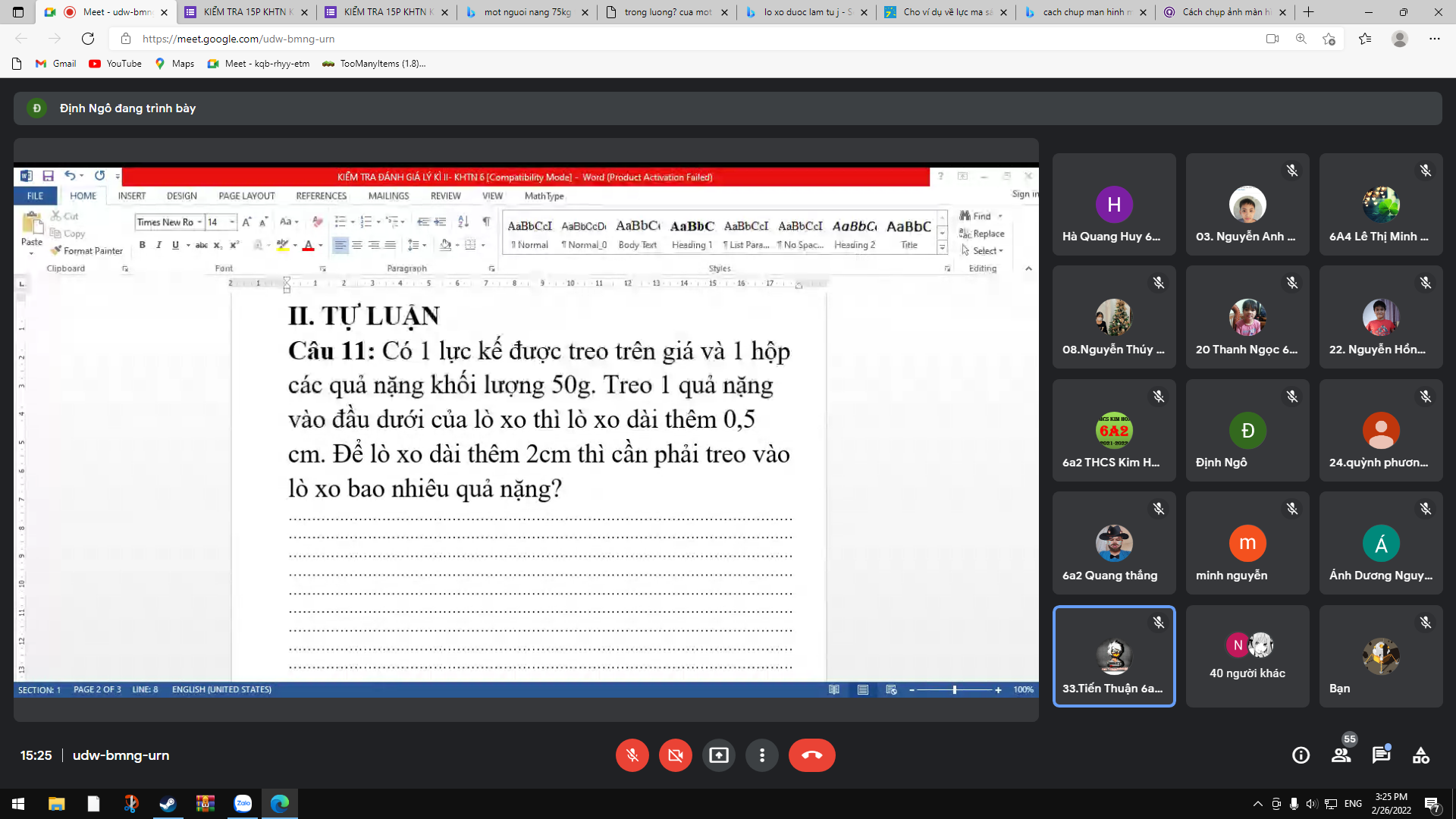Image resolution: width=1456 pixels, height=819 pixels.
Task: Leave the call with red hang-up button
Action: pyautogui.click(x=811, y=755)
